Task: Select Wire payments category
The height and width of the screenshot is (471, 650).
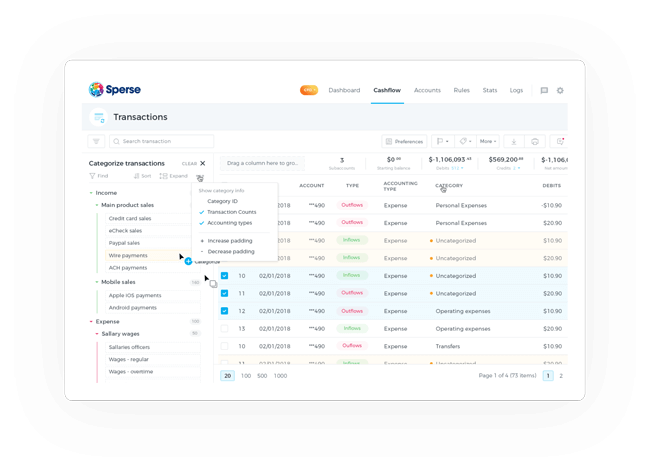Action: point(128,256)
